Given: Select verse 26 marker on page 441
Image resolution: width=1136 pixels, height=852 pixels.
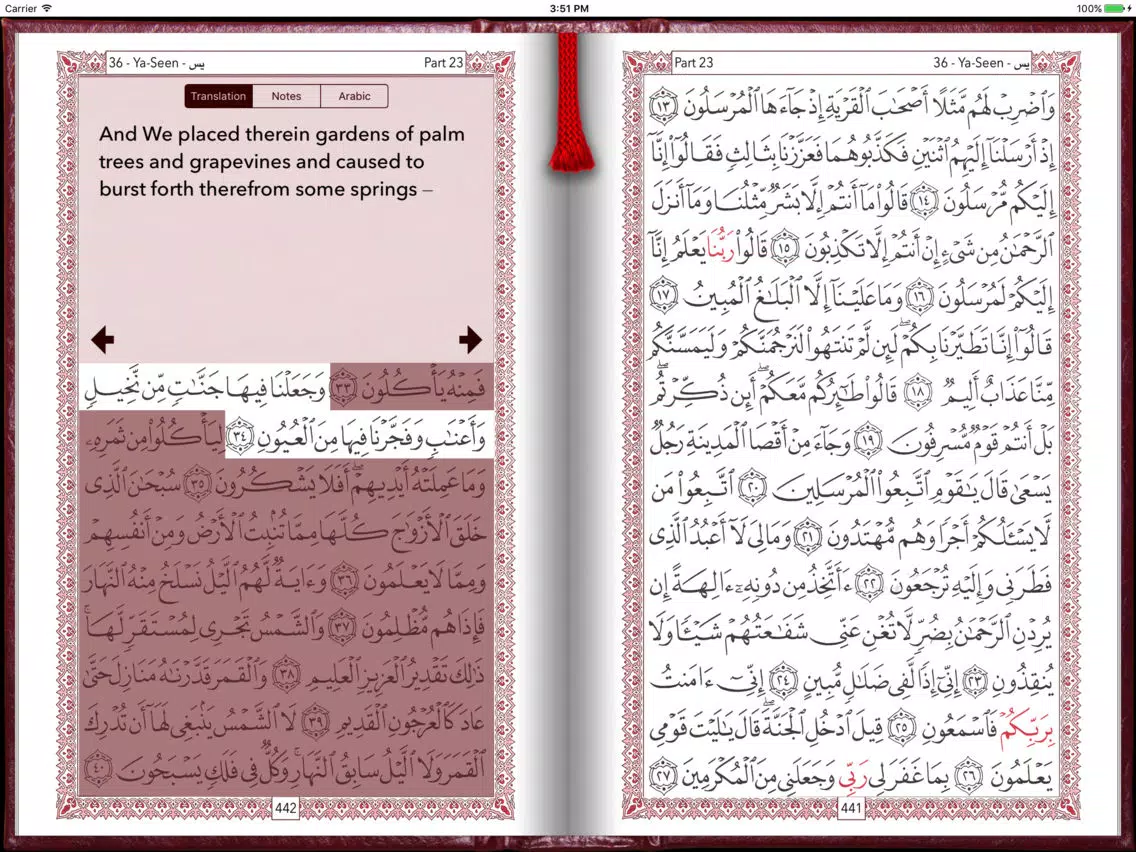Looking at the screenshot, I should pos(970,776).
